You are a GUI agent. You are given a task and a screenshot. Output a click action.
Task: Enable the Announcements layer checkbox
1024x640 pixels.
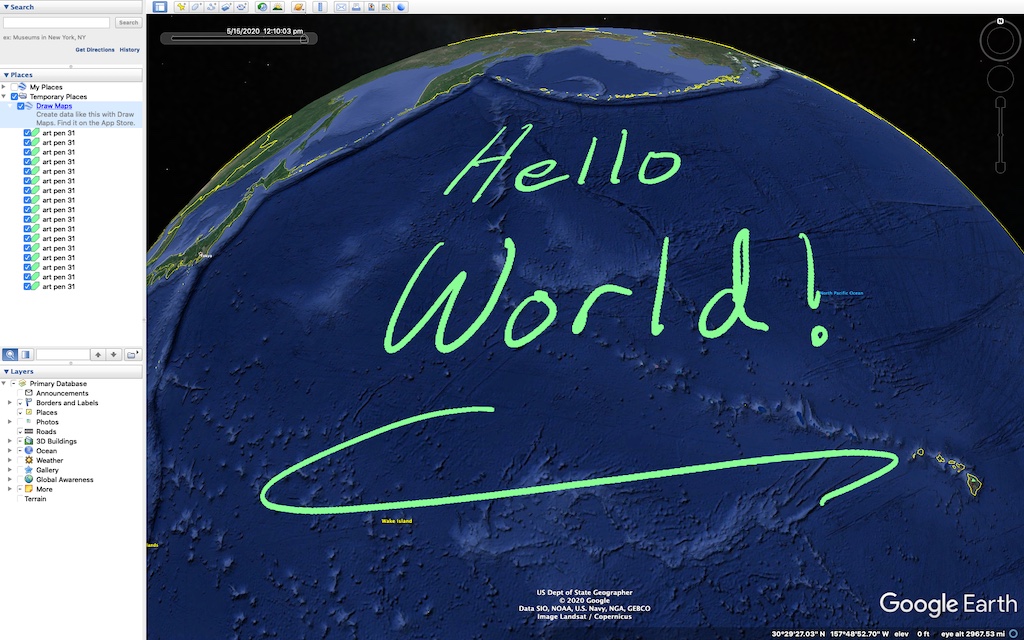(x=20, y=393)
